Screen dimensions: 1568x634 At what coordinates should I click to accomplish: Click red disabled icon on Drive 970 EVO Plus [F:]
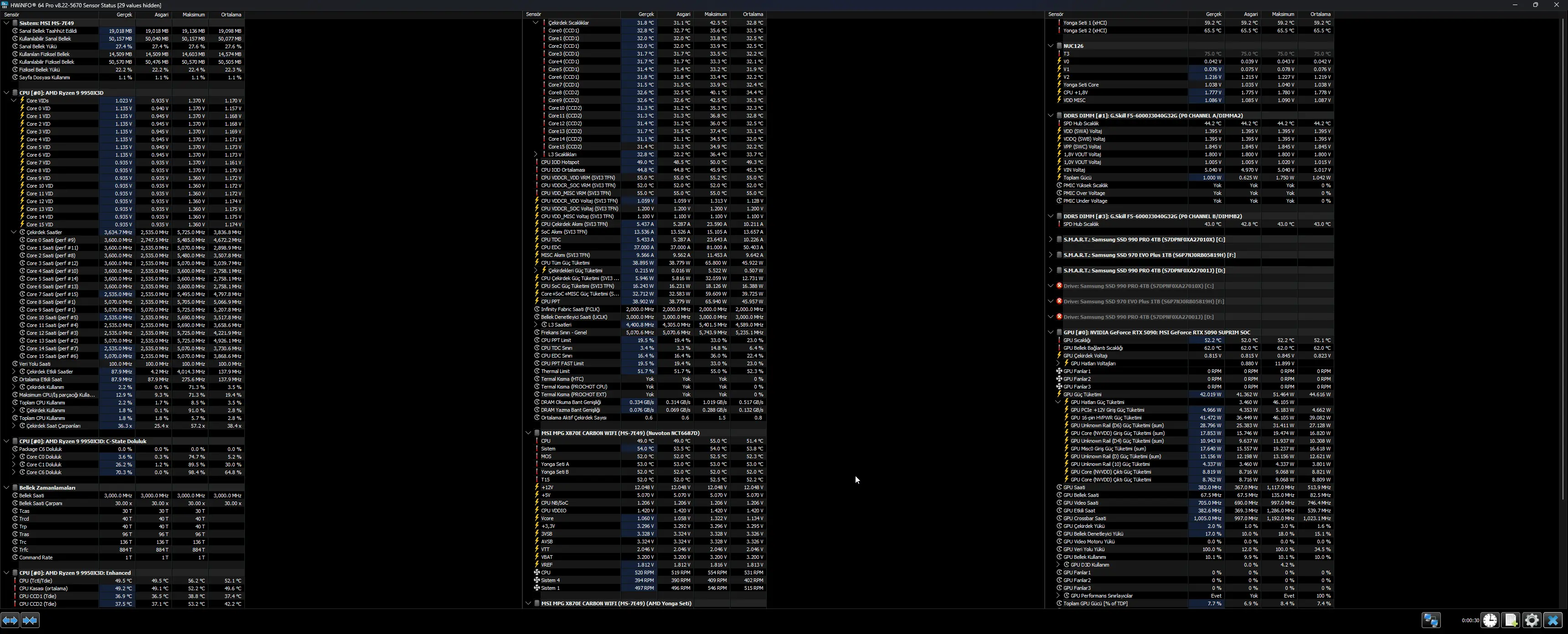pyautogui.click(x=1059, y=301)
